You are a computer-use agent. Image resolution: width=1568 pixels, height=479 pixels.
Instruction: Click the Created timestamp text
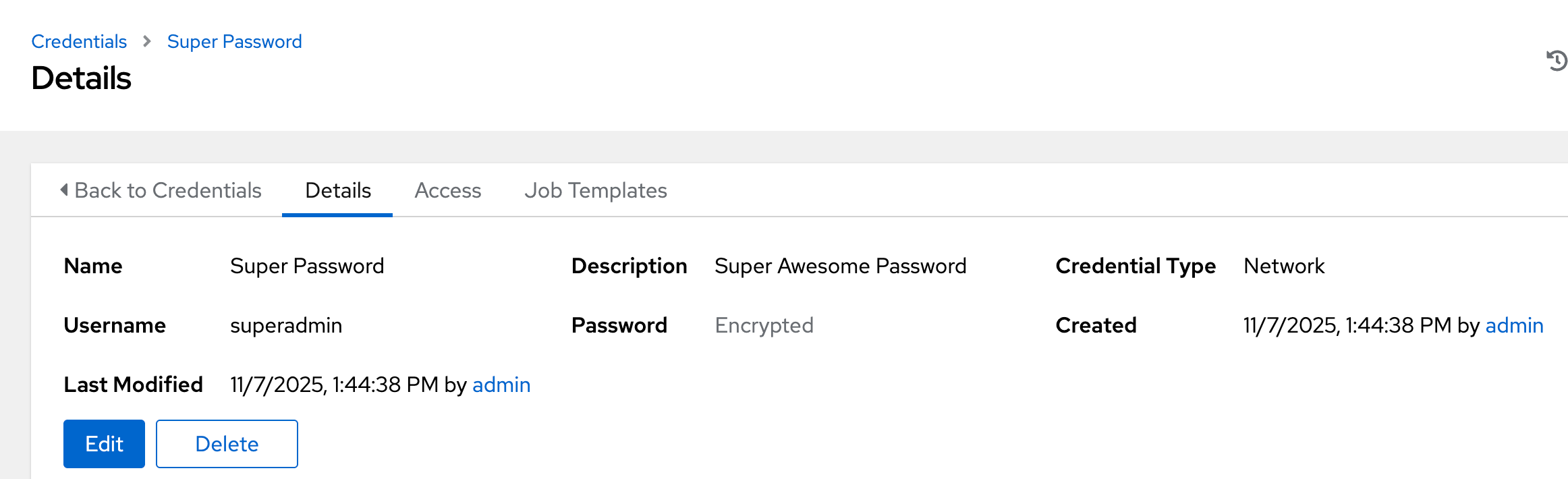point(1347,326)
